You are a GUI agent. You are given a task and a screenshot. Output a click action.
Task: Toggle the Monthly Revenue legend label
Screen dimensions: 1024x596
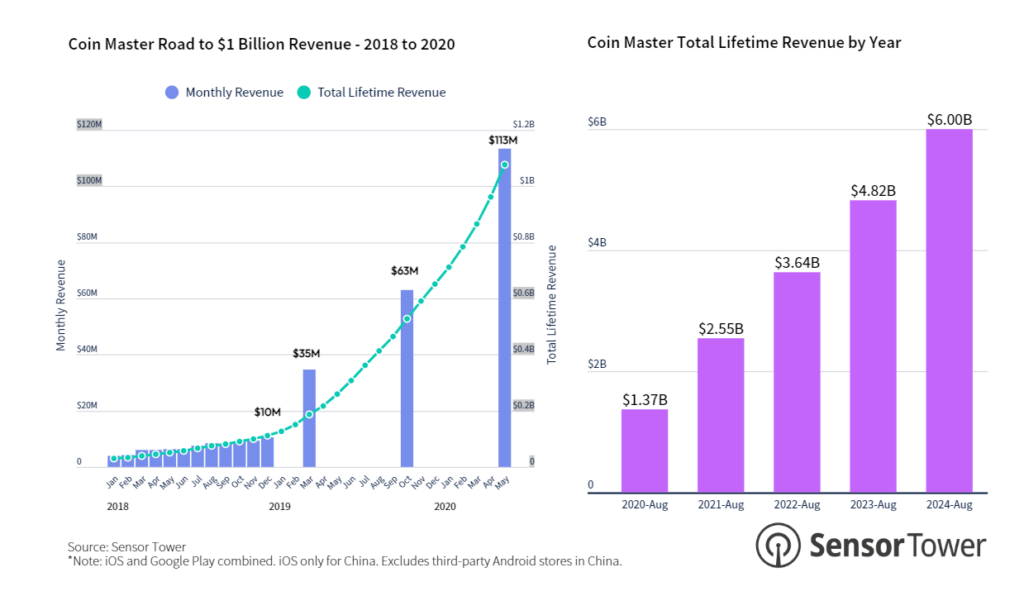pos(234,92)
